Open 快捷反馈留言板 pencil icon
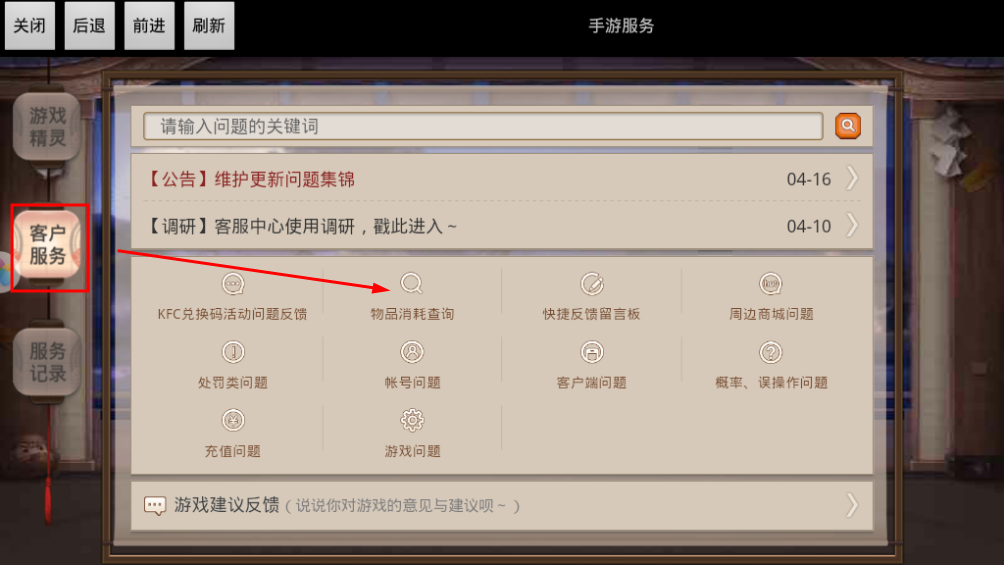Screen dimensions: 1004x565 pyautogui.click(x=592, y=283)
